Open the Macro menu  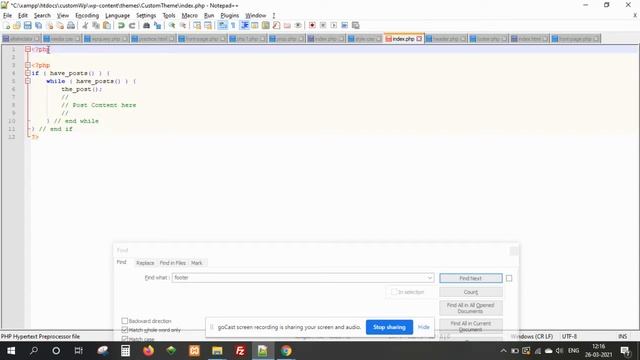click(189, 16)
